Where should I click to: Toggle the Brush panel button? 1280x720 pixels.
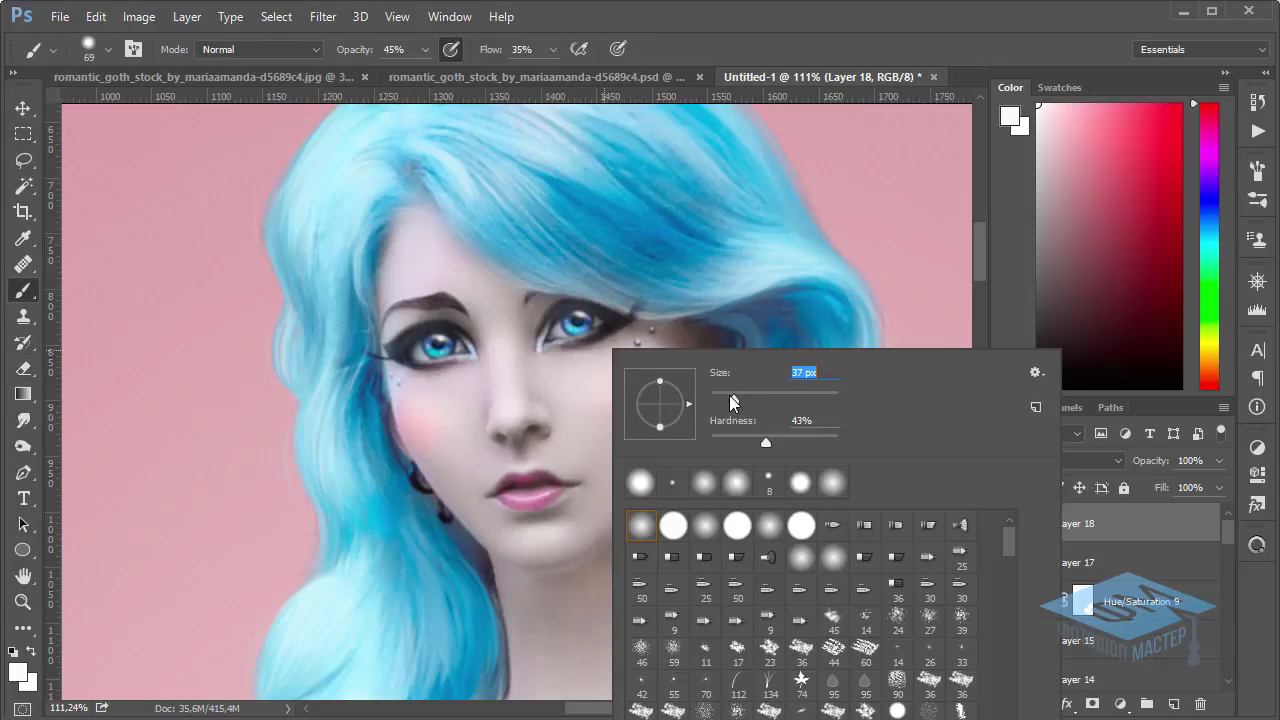click(x=133, y=49)
